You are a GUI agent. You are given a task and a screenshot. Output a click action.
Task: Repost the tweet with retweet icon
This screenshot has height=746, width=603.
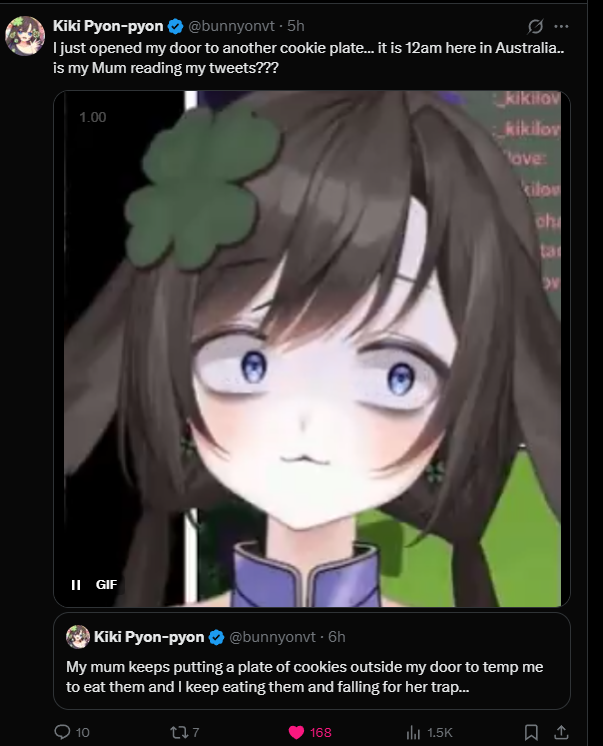tap(179, 732)
